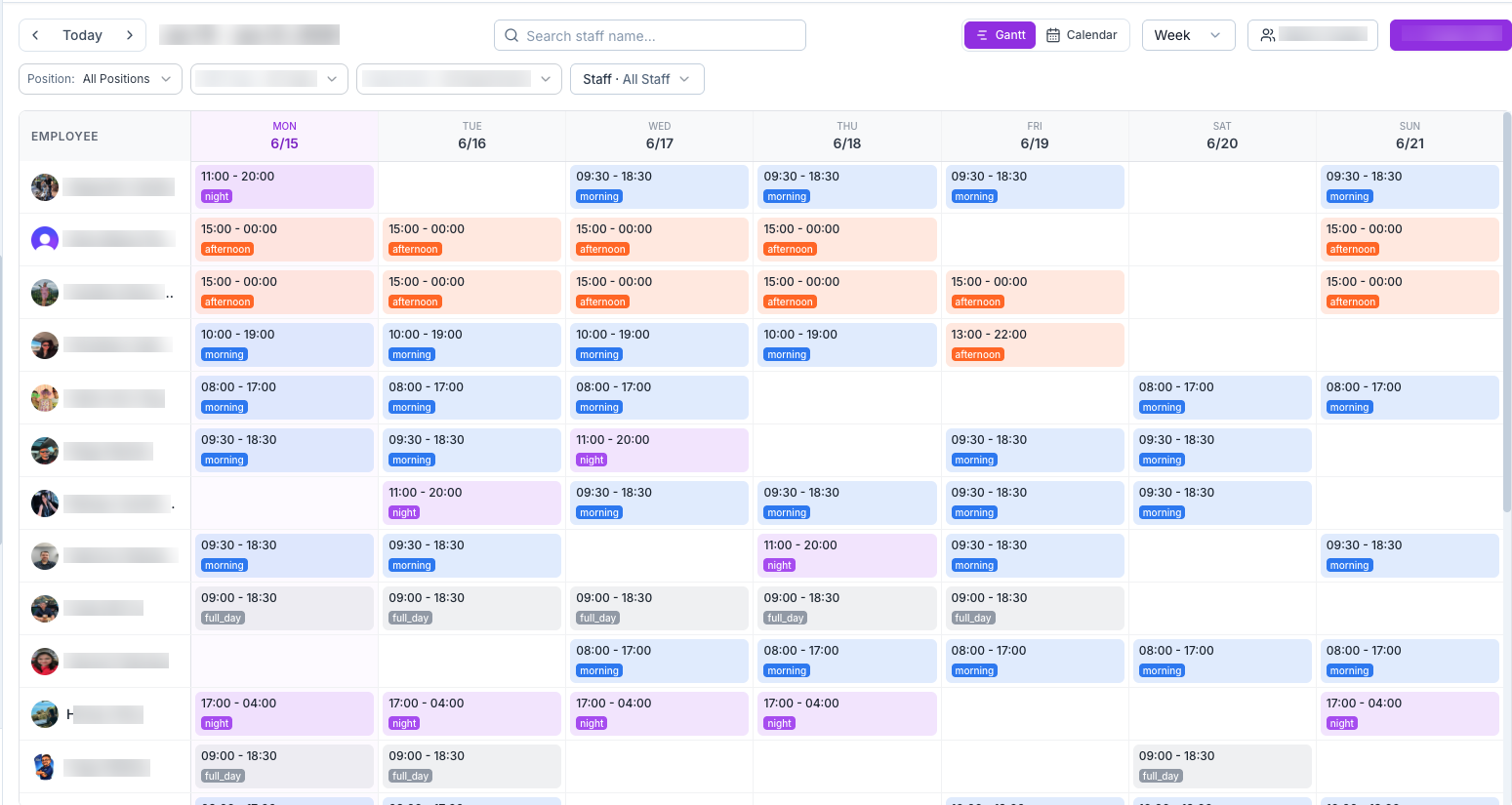Focus the Search staff name field
The width and height of the screenshot is (1512, 805).
pos(650,35)
